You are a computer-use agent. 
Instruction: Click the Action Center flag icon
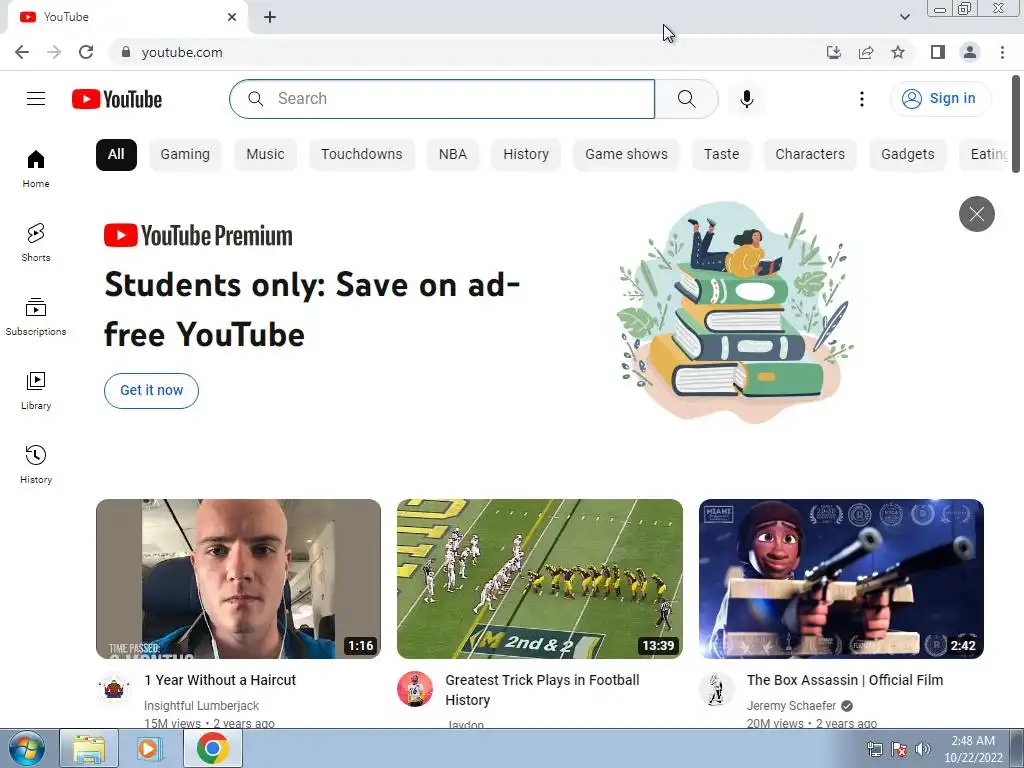(x=899, y=749)
